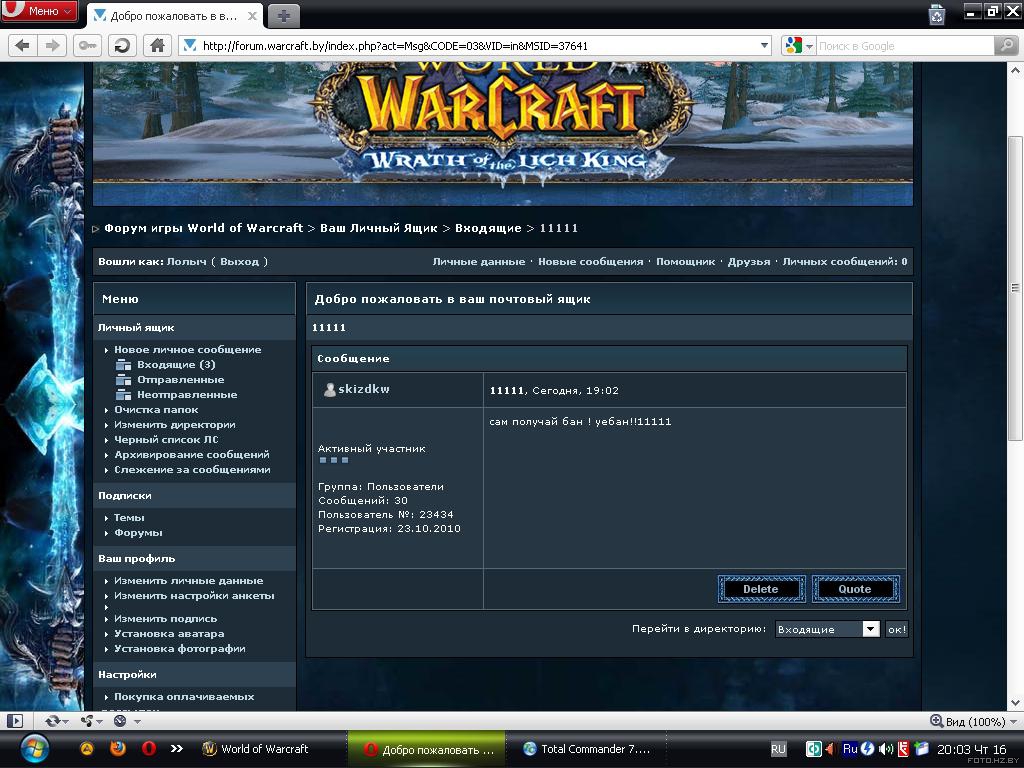Open 'Изменить подпись' profile link
The image size is (1024, 768).
pos(166,618)
